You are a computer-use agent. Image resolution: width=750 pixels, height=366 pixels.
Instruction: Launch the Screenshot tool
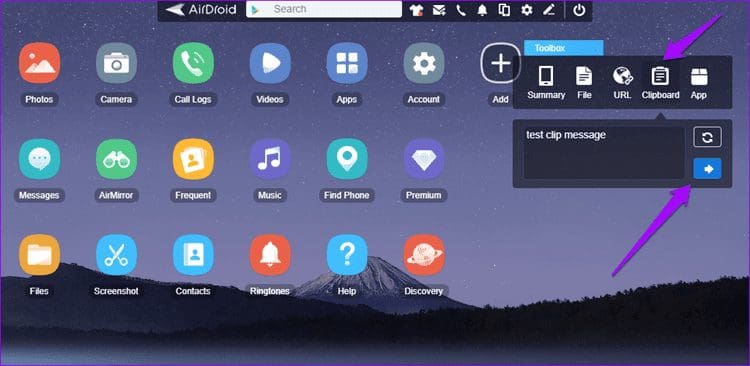click(x=116, y=255)
